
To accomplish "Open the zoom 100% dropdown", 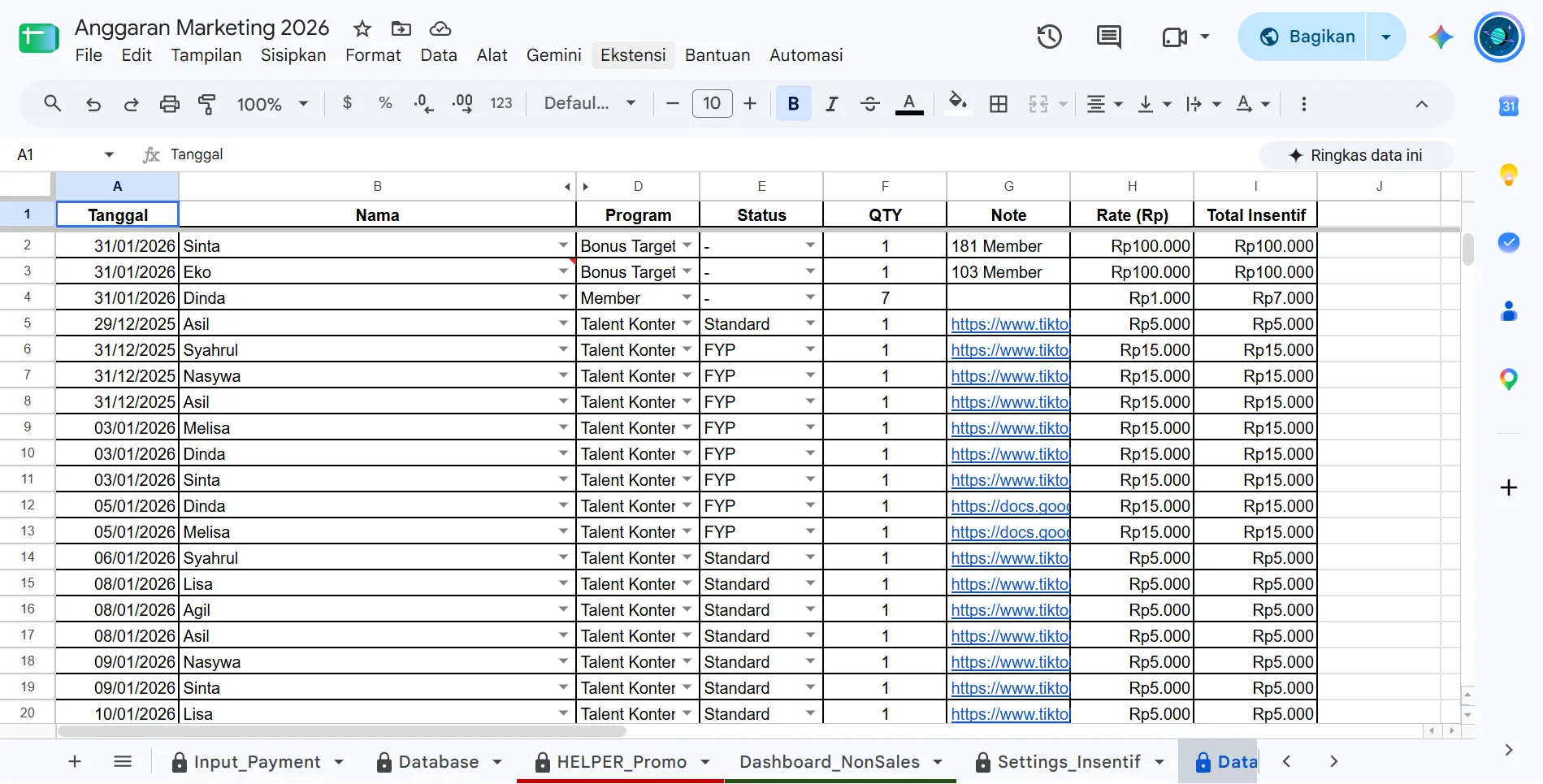I will click(x=272, y=104).
